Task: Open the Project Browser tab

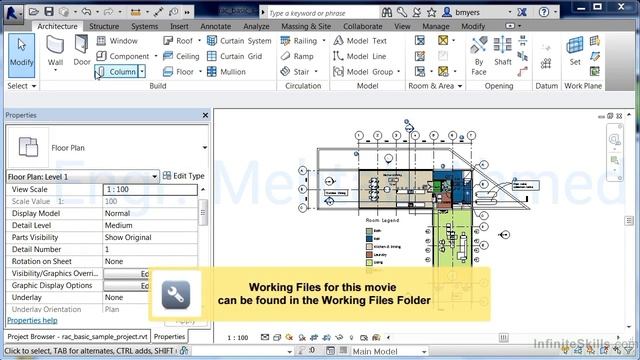Action: pos(77,337)
